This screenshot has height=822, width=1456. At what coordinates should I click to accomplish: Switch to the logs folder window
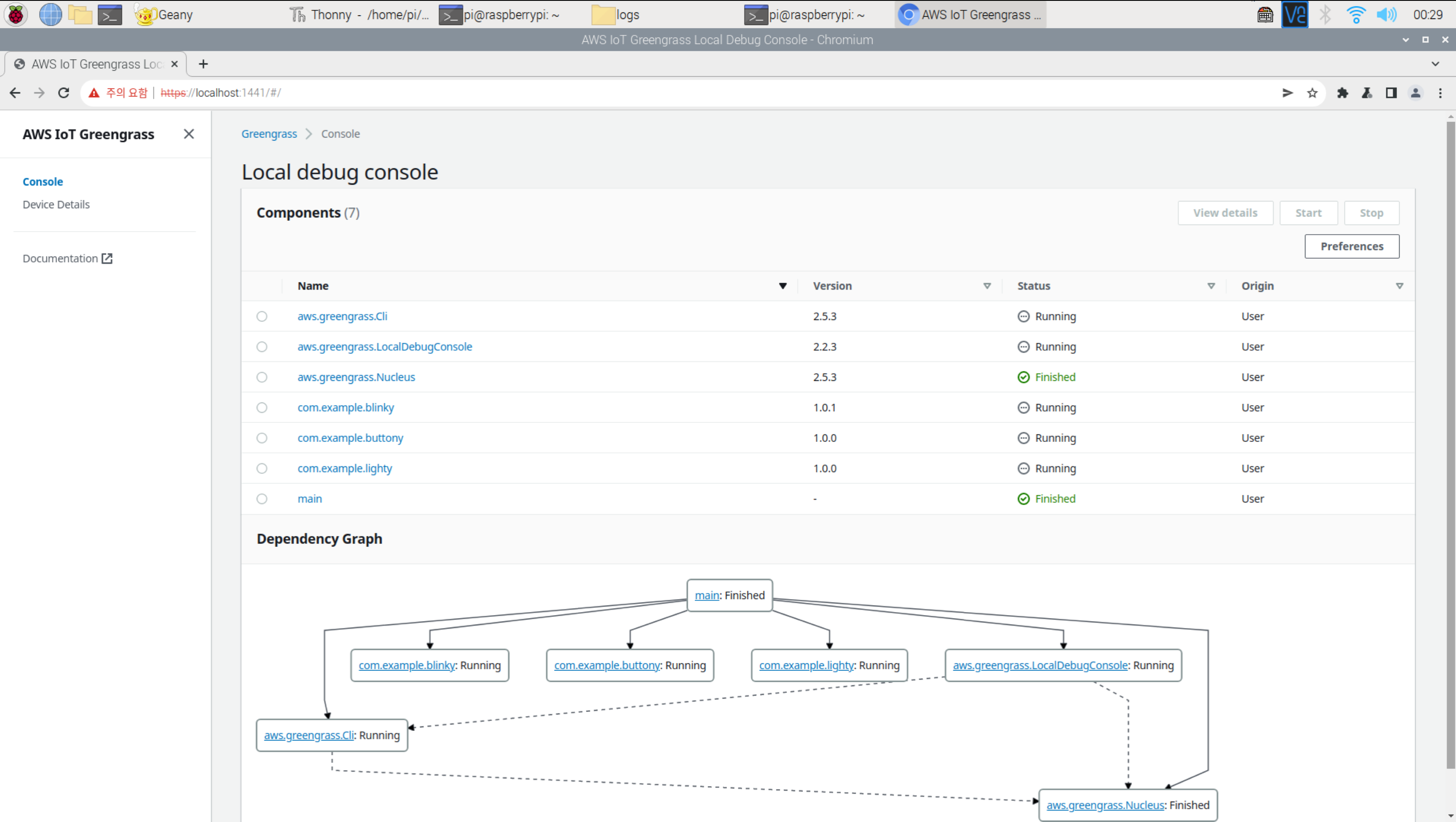point(615,15)
